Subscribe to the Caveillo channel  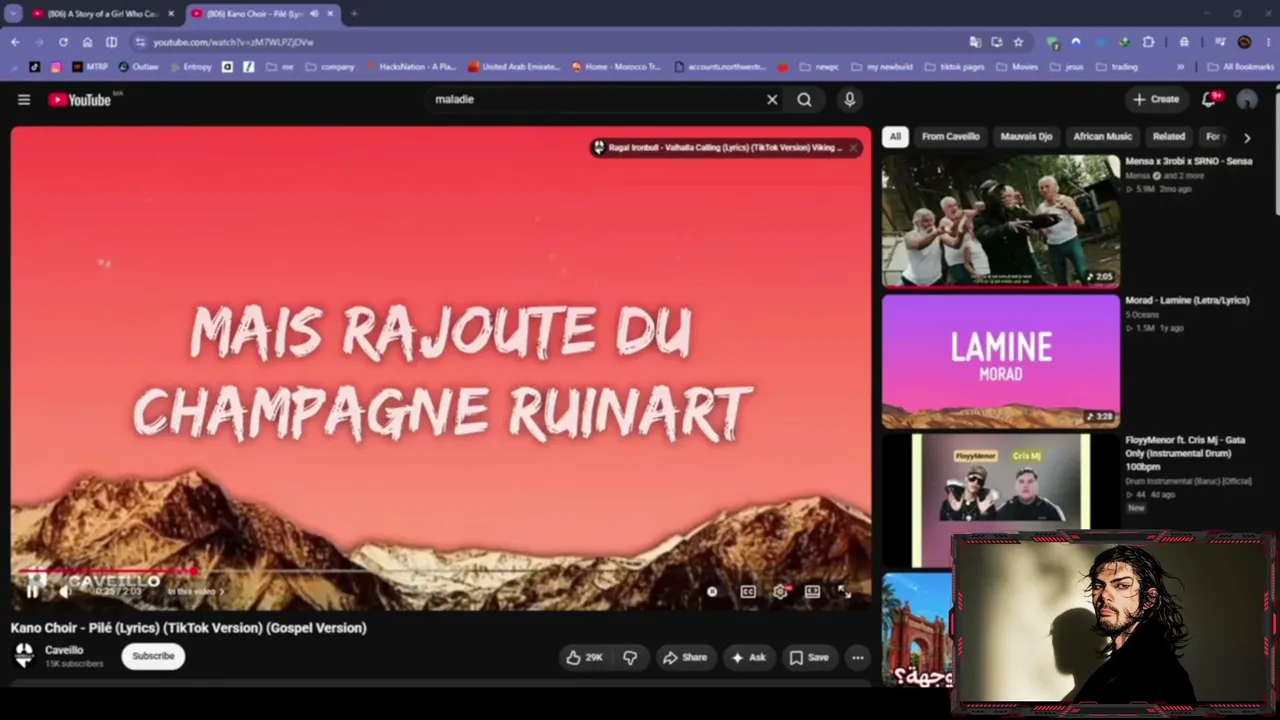click(x=153, y=656)
